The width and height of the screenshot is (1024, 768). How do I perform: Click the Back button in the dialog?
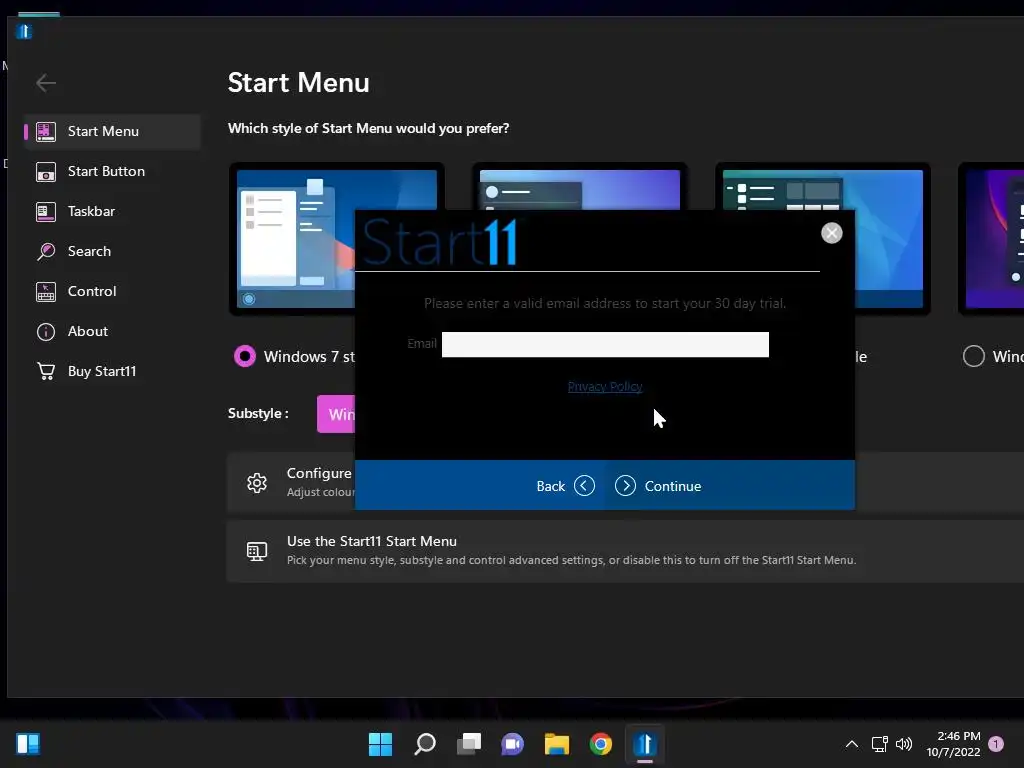pos(565,486)
